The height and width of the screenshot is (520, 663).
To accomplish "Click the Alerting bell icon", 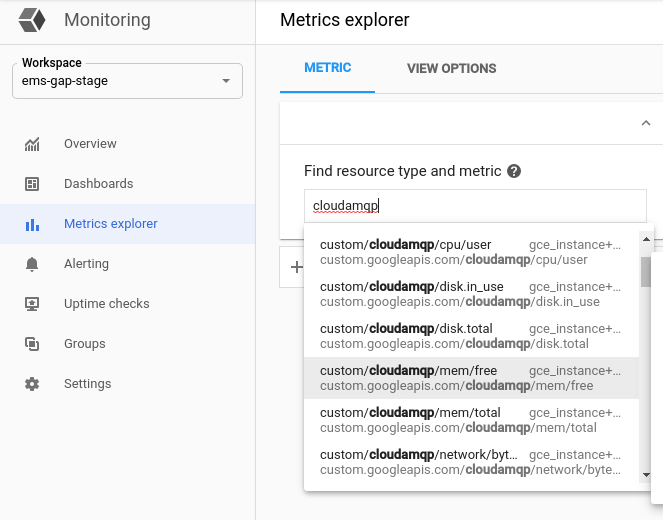I will [x=32, y=264].
